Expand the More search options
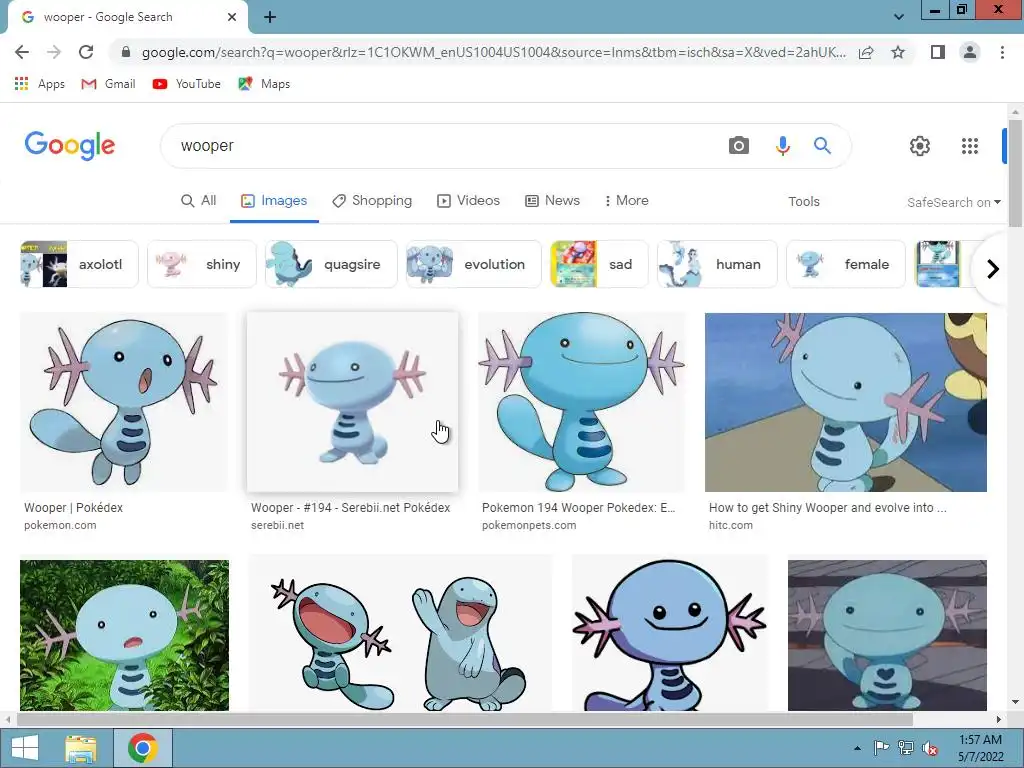This screenshot has width=1024, height=768. point(626,200)
